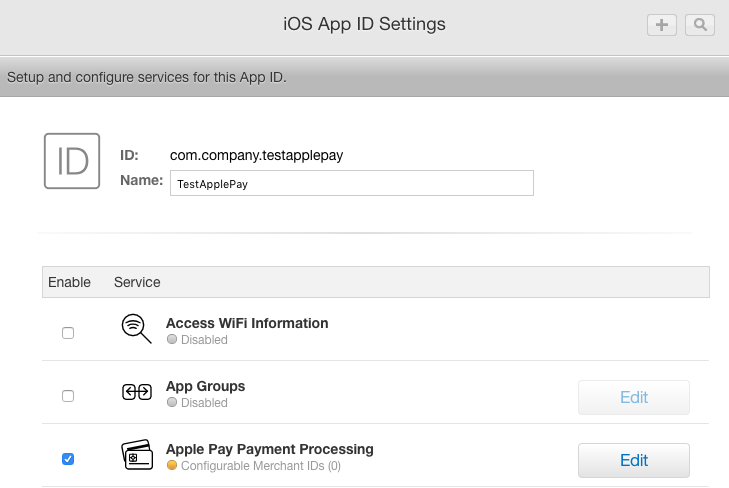Click the Enable column header

coord(69,282)
